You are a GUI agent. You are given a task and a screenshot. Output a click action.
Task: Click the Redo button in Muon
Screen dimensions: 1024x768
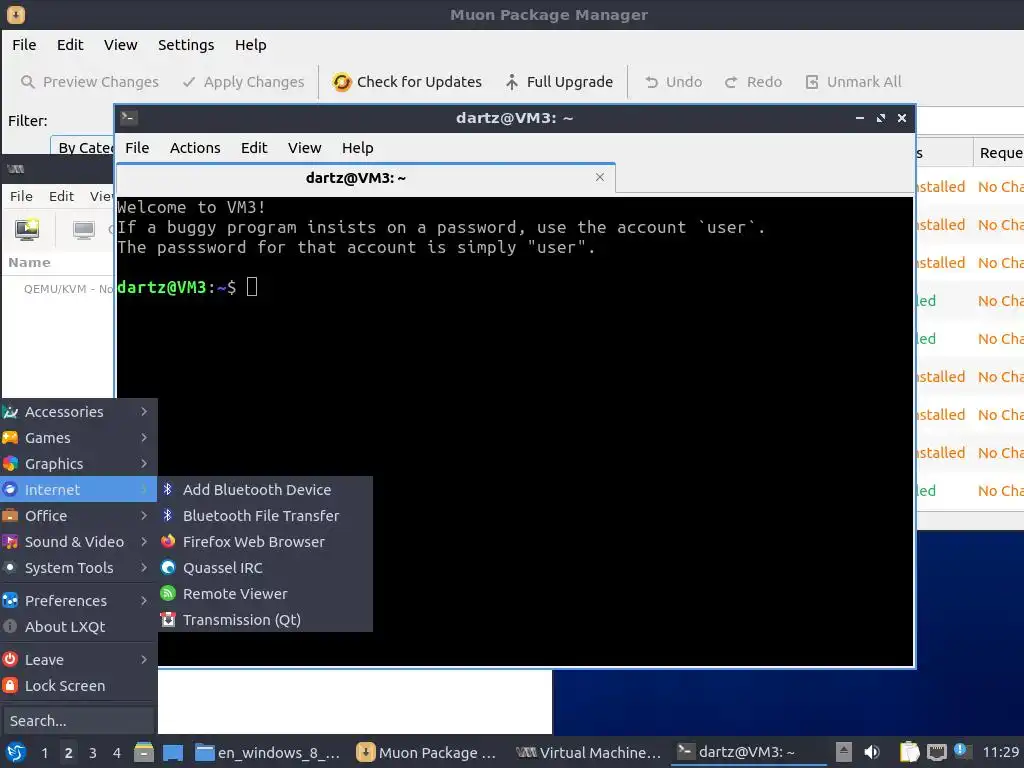click(x=753, y=82)
